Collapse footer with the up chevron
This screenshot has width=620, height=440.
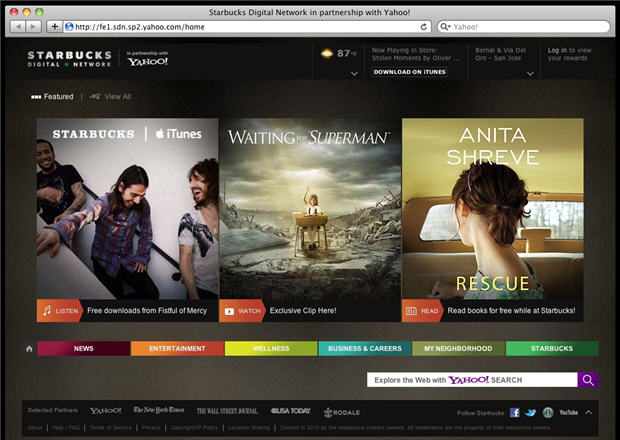pos(590,412)
